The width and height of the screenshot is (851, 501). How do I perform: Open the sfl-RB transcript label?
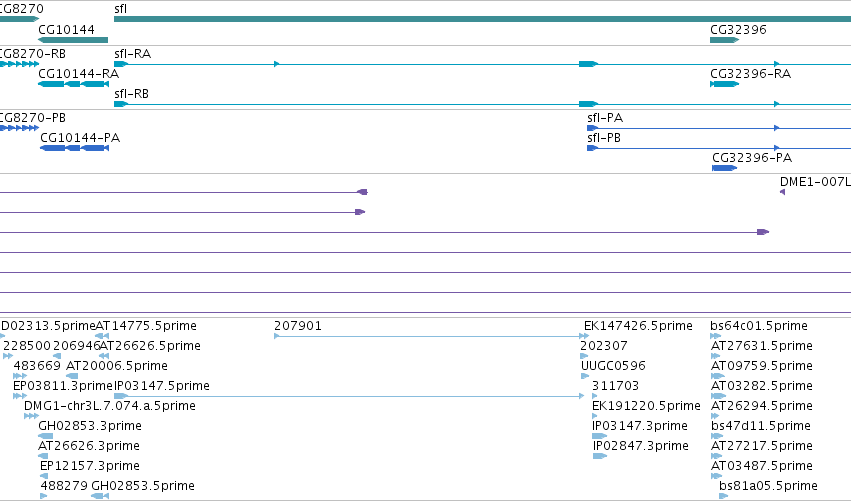131,94
